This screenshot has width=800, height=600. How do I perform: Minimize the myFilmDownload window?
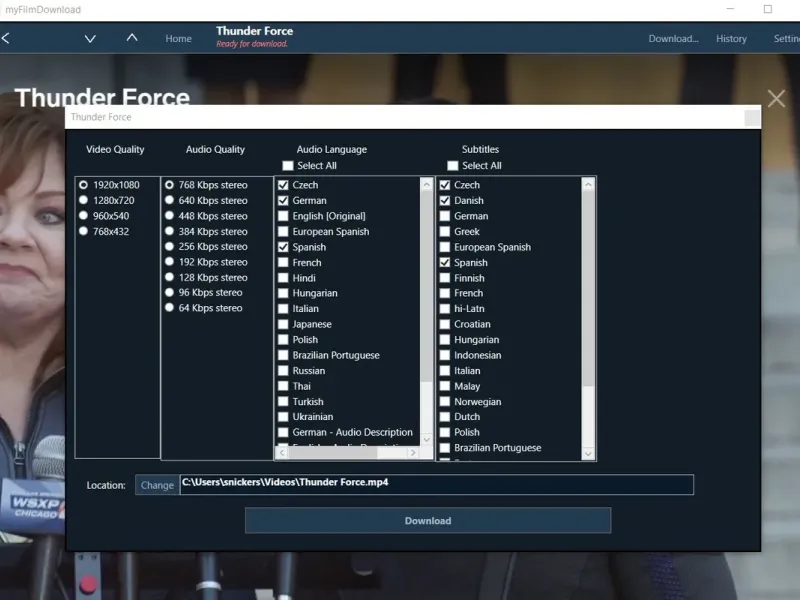coord(731,9)
